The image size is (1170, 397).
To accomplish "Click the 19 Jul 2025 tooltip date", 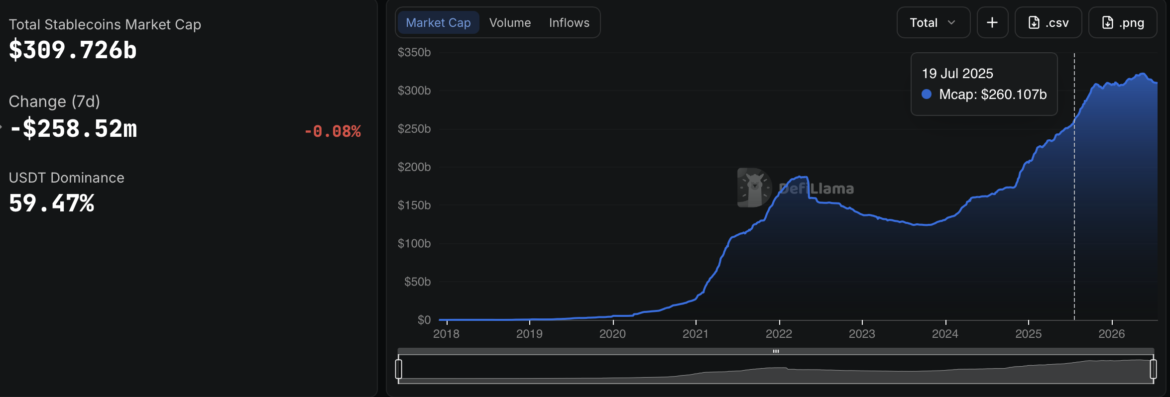I will [x=957, y=74].
